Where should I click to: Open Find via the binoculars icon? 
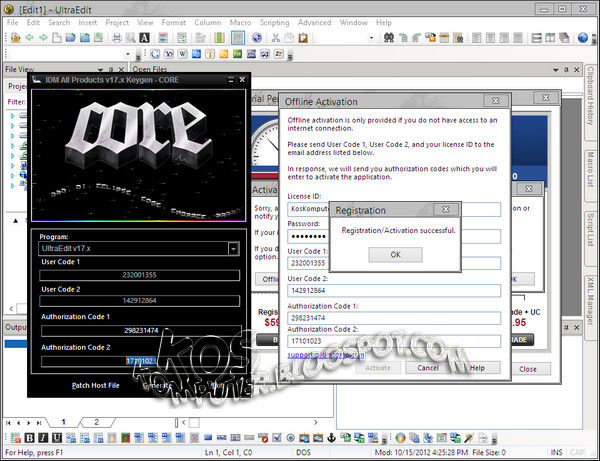(x=389, y=37)
